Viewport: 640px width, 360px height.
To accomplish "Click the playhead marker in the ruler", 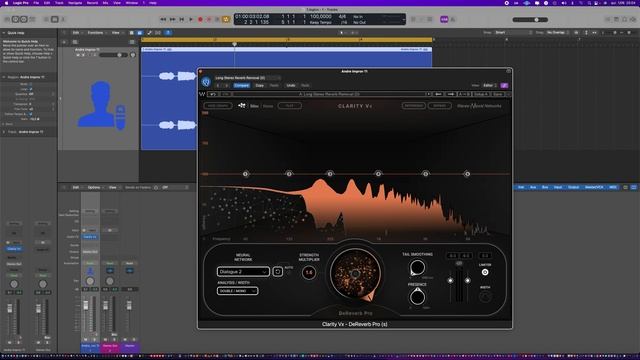I will (x=234, y=44).
